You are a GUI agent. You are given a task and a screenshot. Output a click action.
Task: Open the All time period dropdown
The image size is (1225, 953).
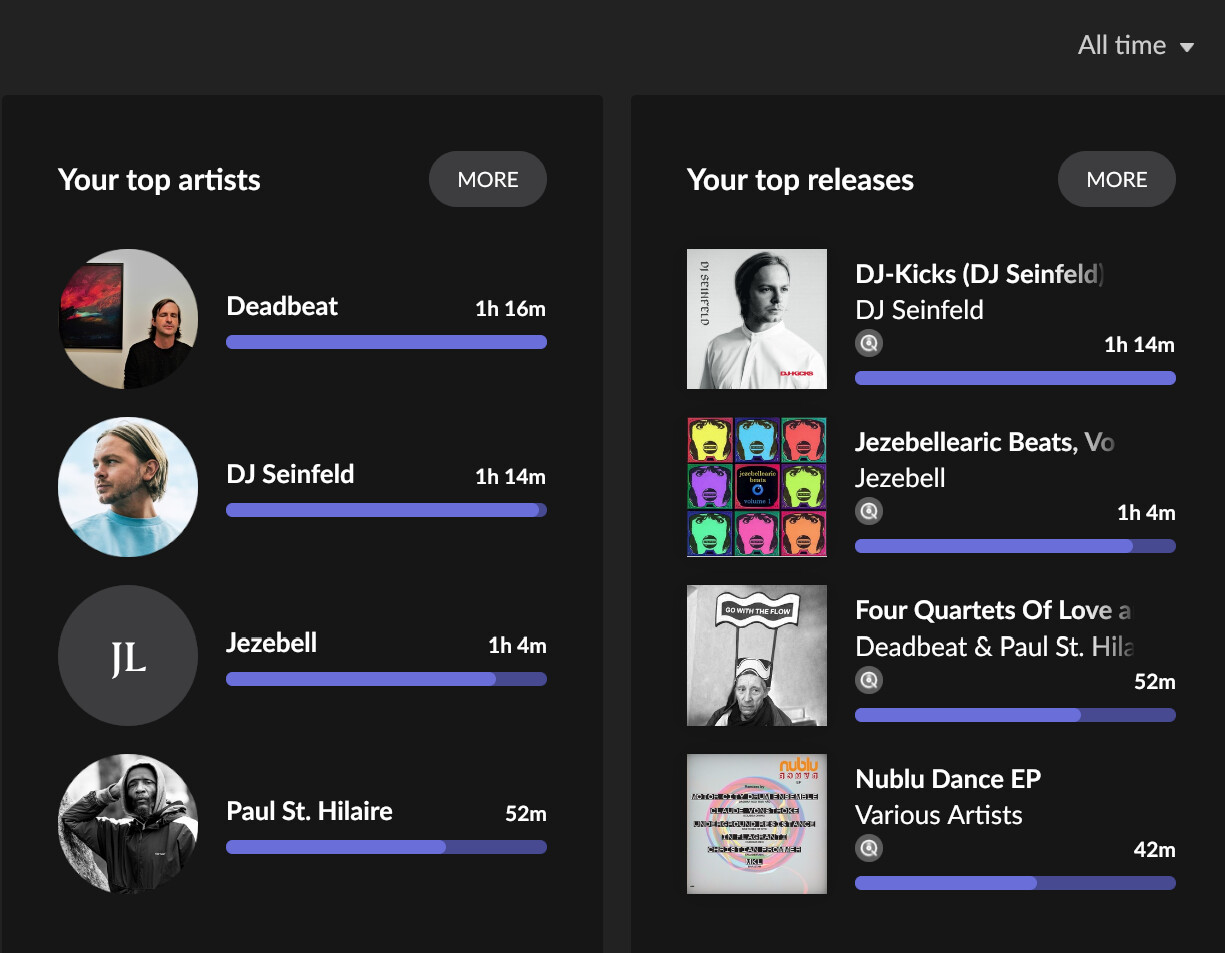click(1136, 46)
